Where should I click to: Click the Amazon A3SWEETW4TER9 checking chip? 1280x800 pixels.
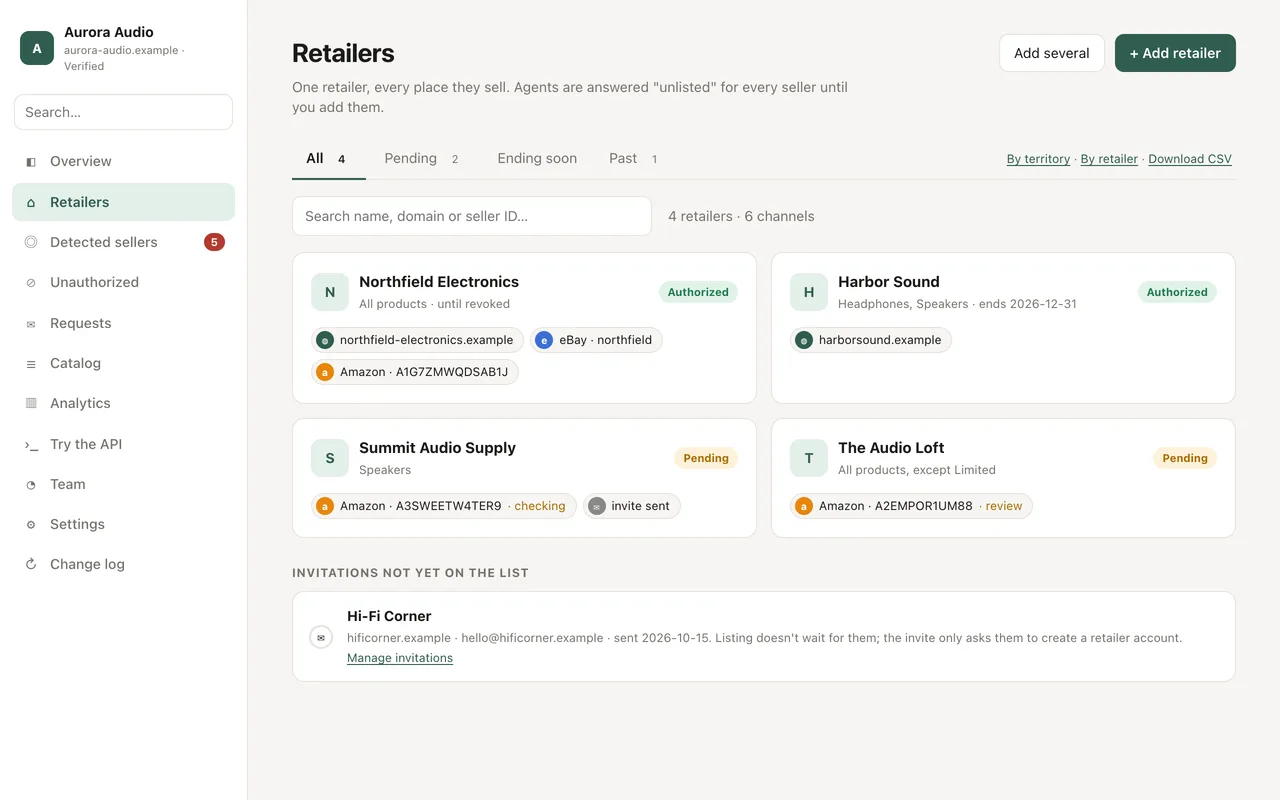[x=444, y=506]
